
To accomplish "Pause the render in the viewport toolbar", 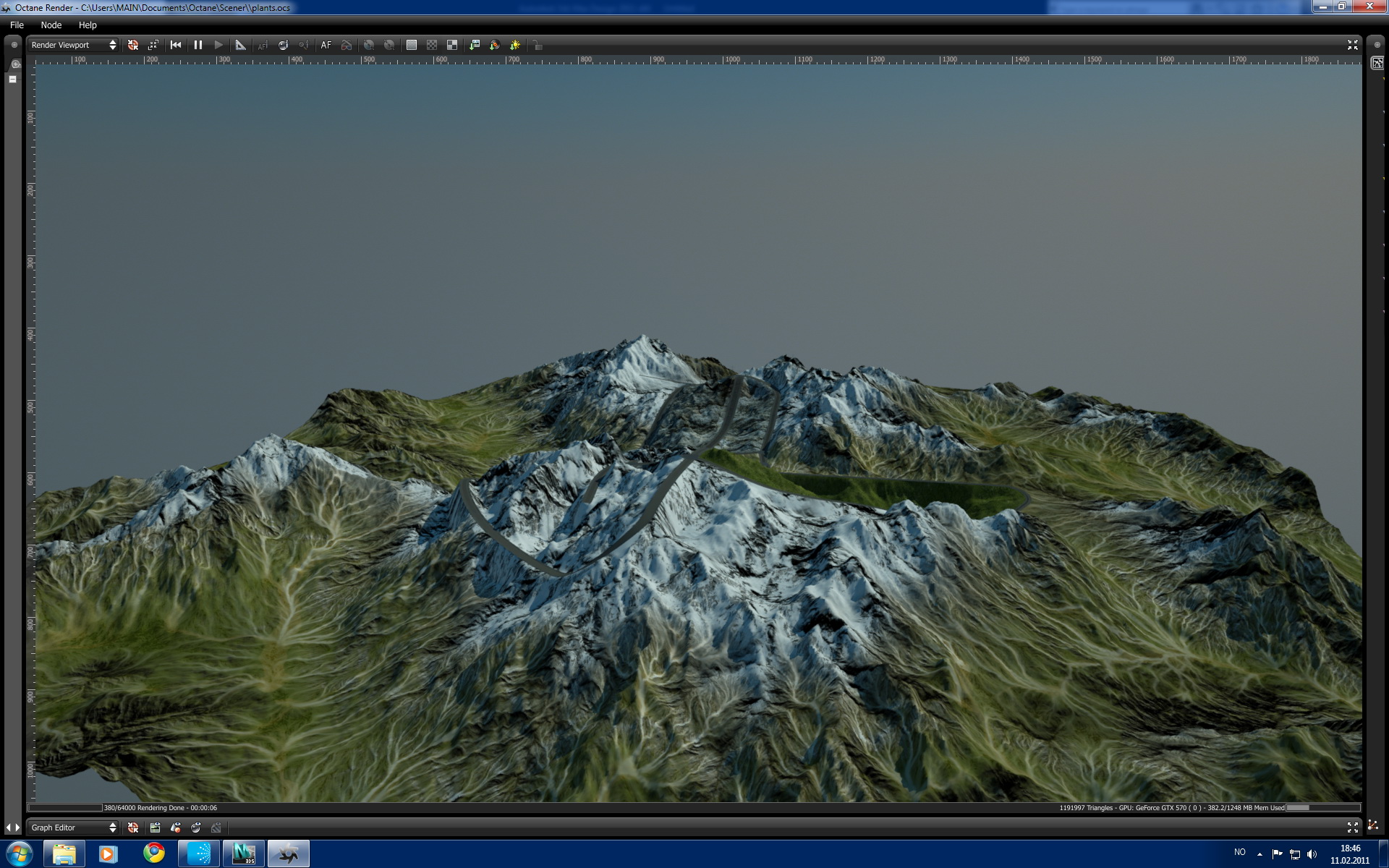I will point(197,45).
